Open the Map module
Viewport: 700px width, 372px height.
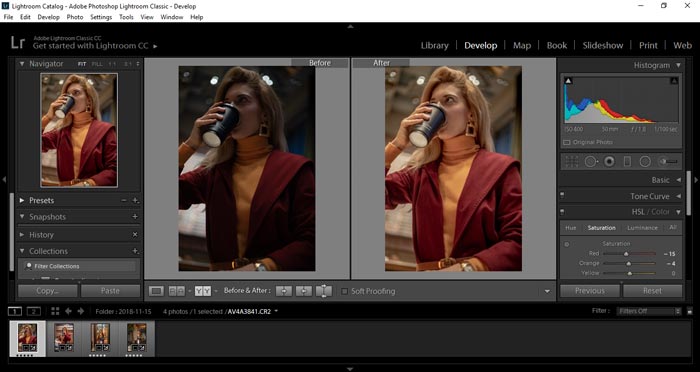[x=521, y=46]
